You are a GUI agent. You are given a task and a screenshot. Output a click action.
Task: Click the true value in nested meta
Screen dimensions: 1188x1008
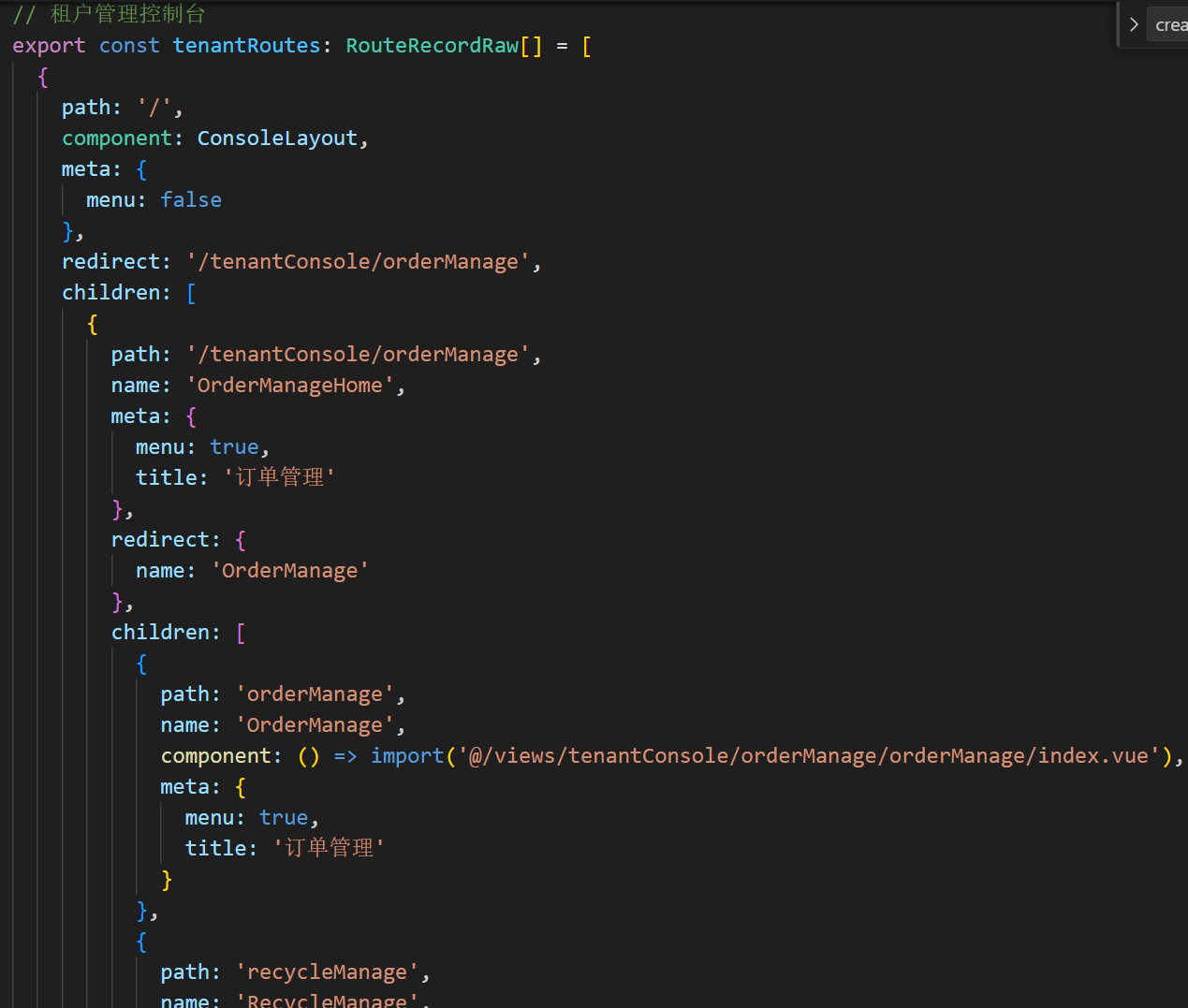284,817
